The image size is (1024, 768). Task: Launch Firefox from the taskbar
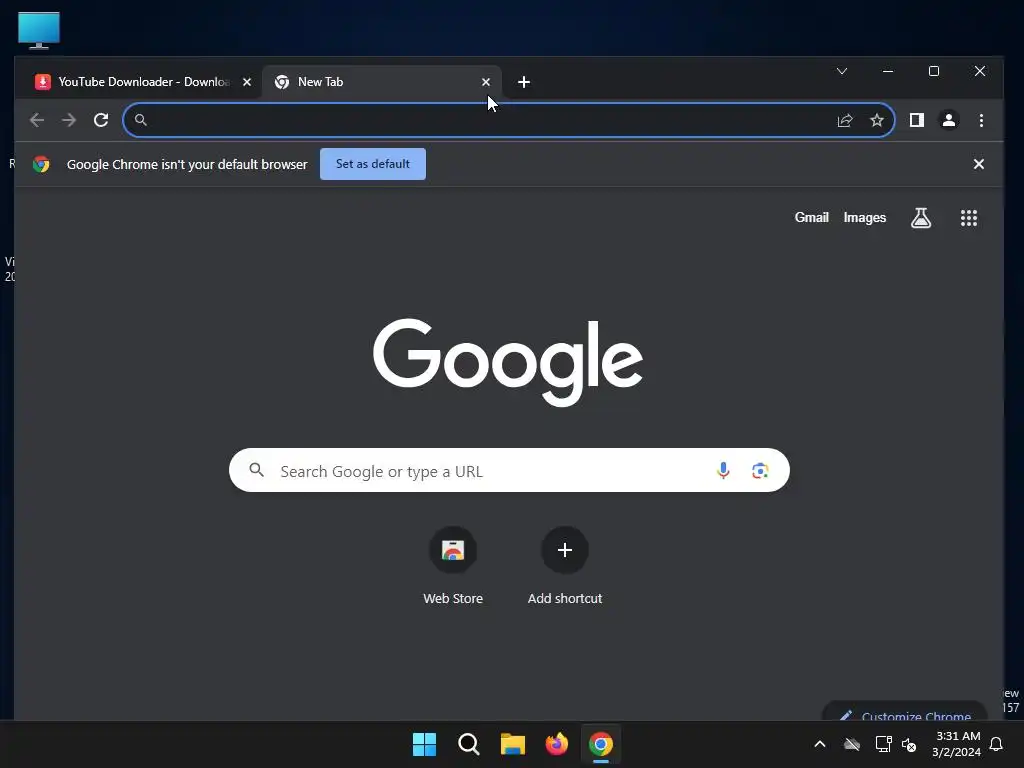coord(556,744)
